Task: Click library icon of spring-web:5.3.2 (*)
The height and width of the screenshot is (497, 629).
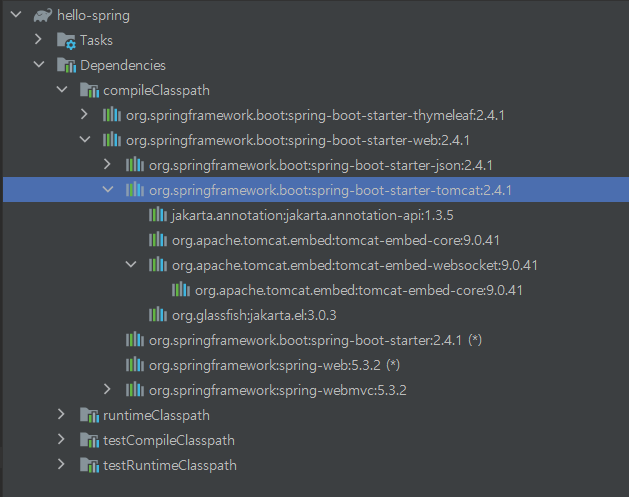Action: point(135,365)
